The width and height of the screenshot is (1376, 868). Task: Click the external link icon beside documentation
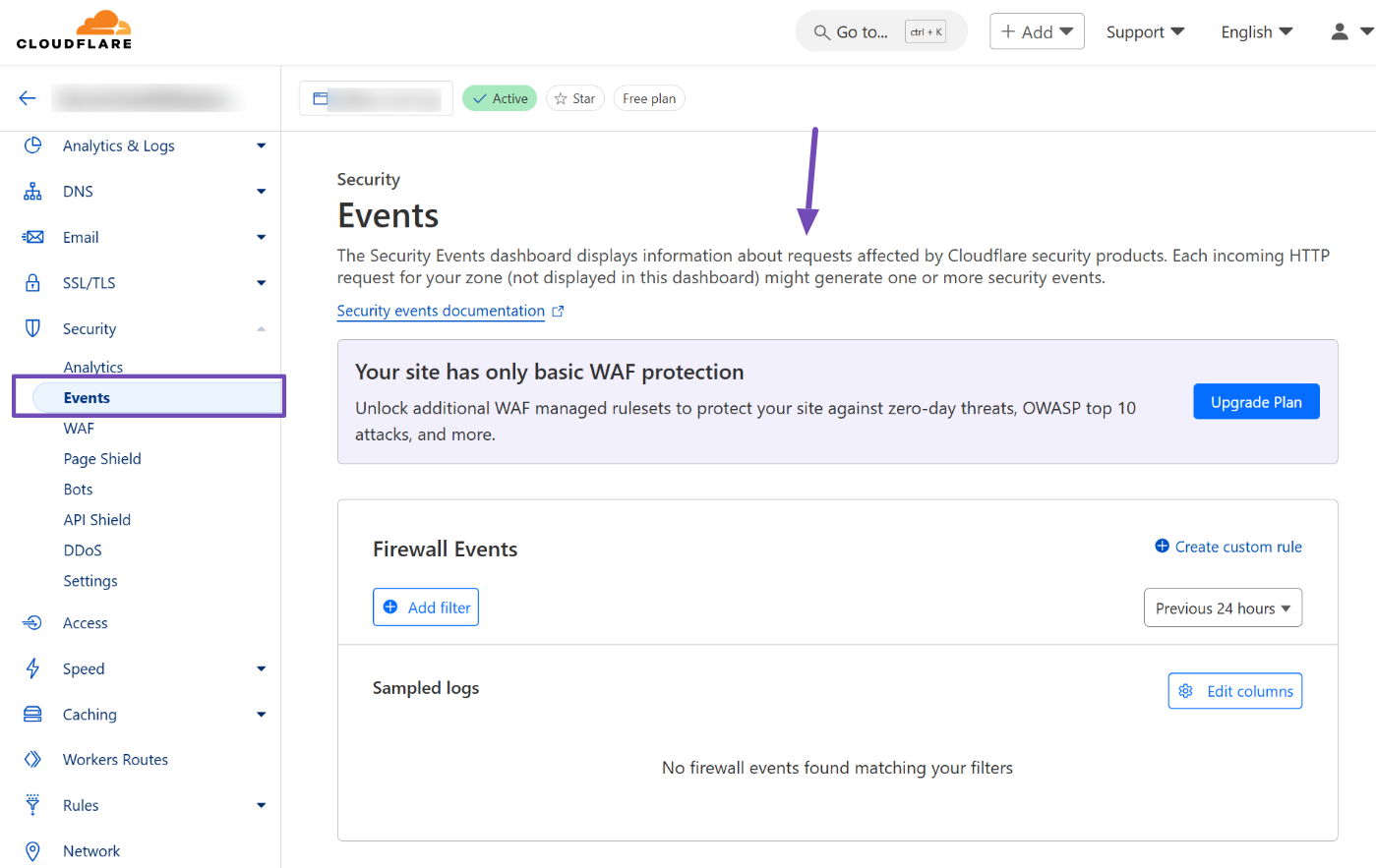[x=558, y=312]
